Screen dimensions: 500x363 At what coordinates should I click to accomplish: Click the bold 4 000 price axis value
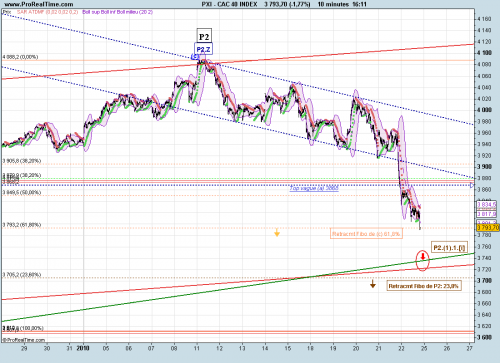coord(484,110)
